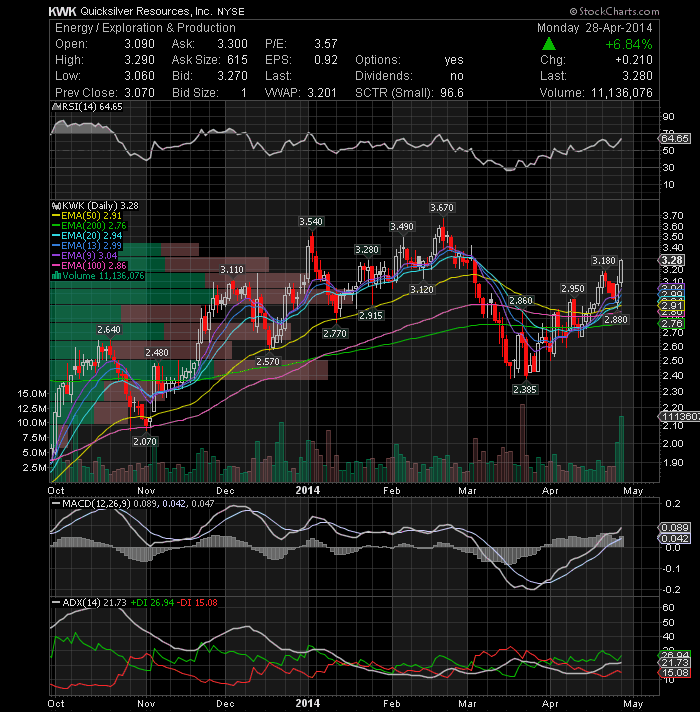Click the 2.385 low price label
Image resolution: width=700 pixels, height=712 pixels.
click(x=525, y=389)
